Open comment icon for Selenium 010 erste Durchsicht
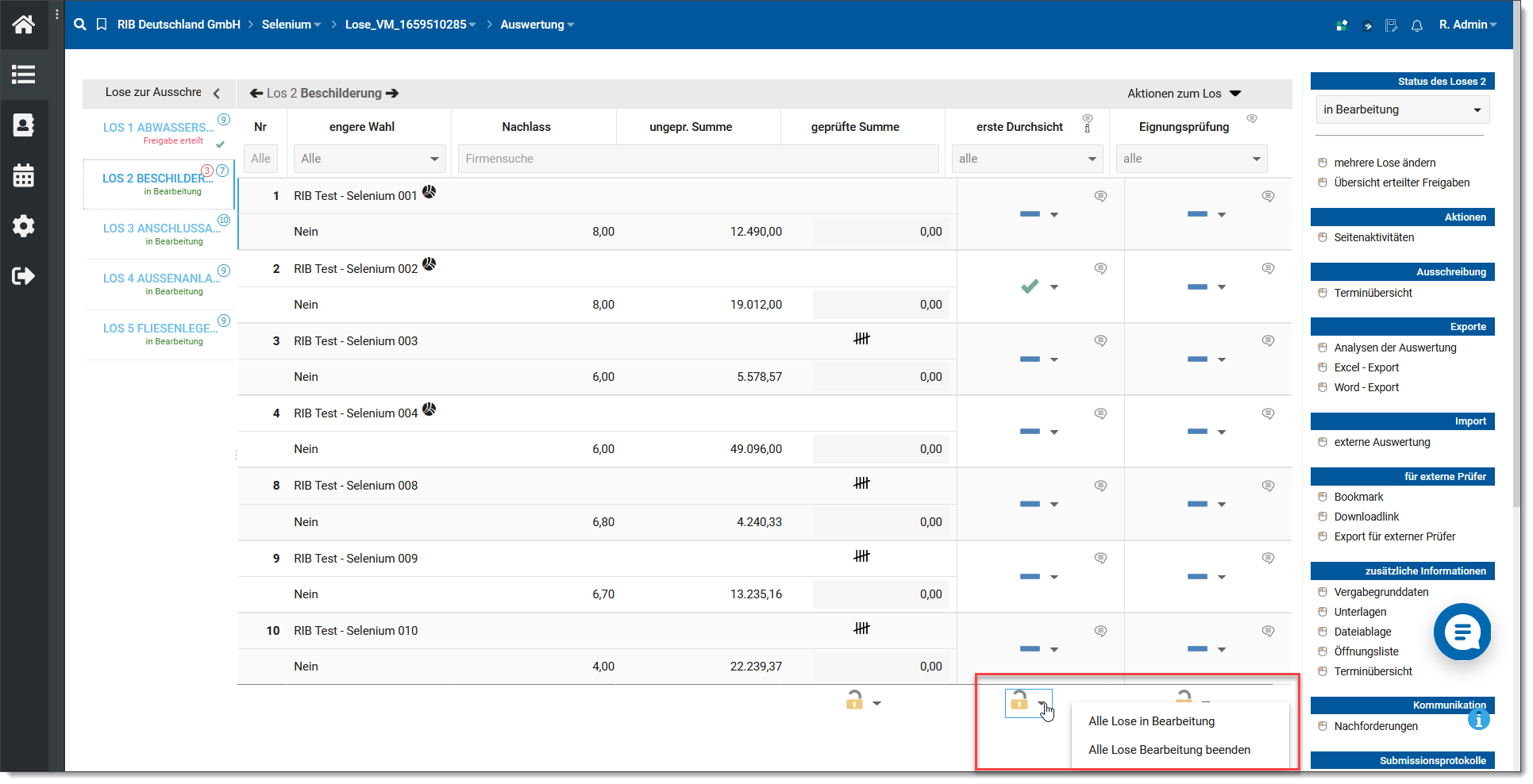 click(1100, 631)
